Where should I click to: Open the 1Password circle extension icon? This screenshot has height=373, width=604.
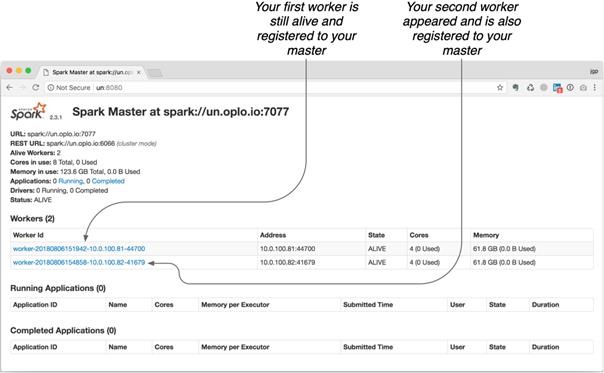click(x=570, y=88)
